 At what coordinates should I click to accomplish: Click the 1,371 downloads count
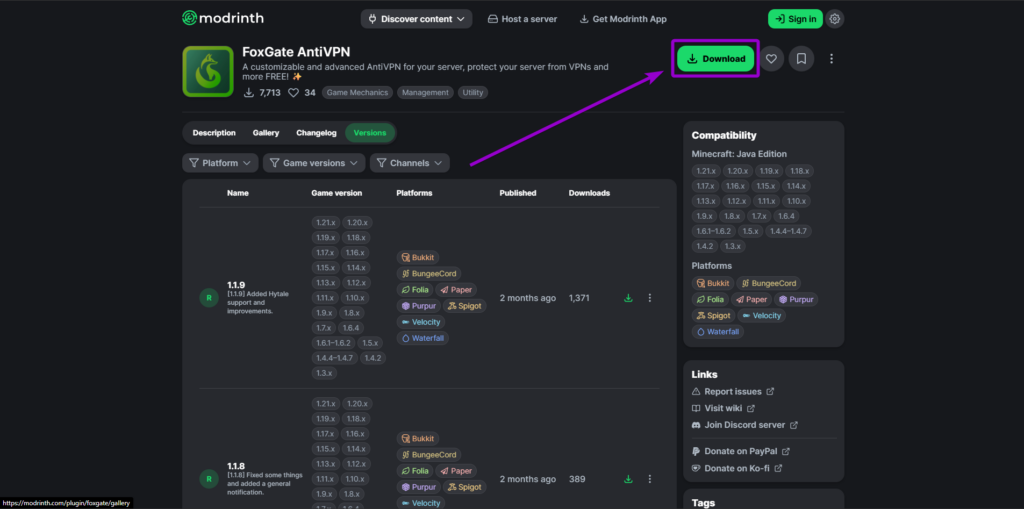click(x=579, y=298)
